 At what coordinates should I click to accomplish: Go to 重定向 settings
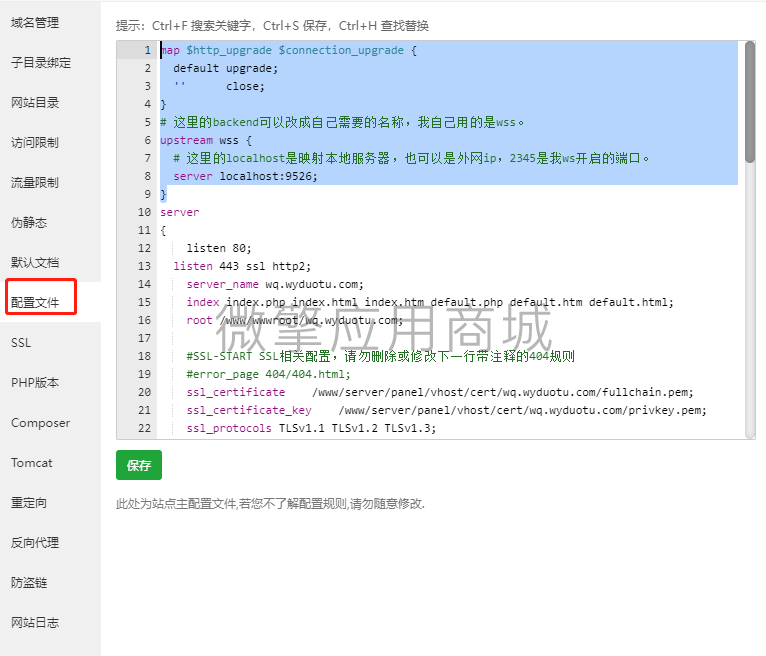pos(29,503)
